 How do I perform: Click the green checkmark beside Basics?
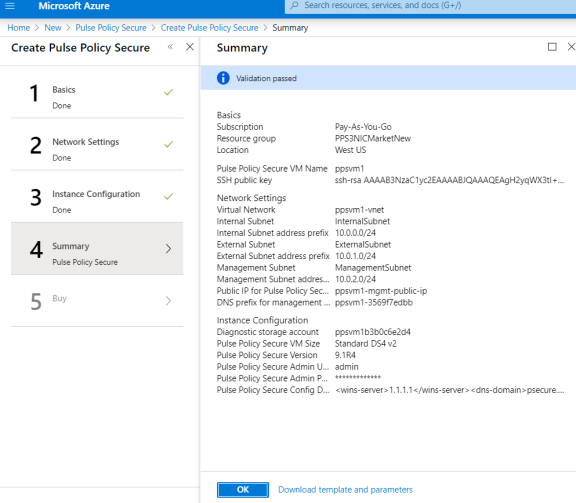pyautogui.click(x=168, y=92)
